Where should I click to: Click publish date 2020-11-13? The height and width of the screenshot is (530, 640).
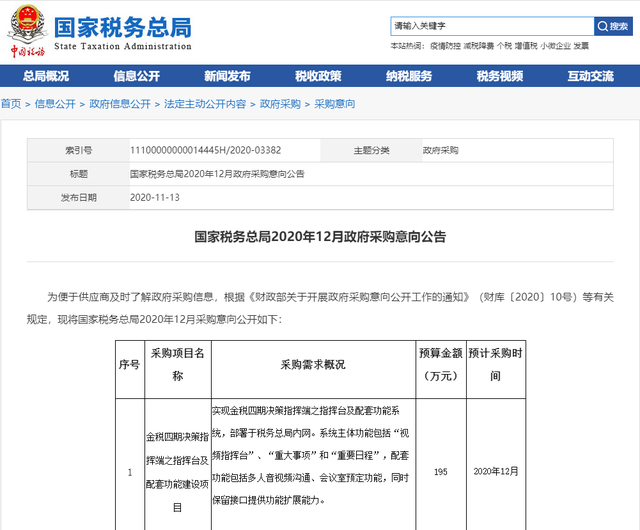click(x=155, y=198)
